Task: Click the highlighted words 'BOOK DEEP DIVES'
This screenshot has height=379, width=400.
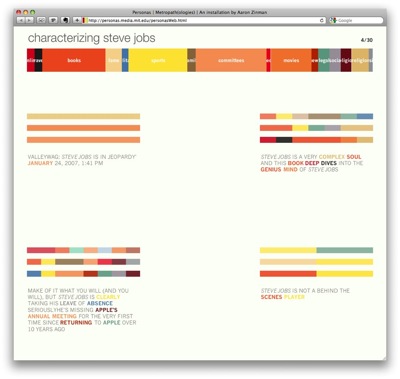Action: 312,163
